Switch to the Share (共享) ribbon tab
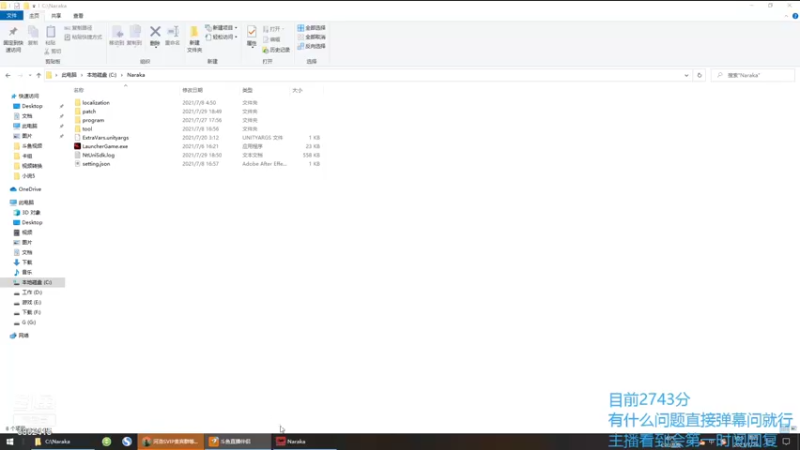The image size is (800, 450). click(56, 16)
